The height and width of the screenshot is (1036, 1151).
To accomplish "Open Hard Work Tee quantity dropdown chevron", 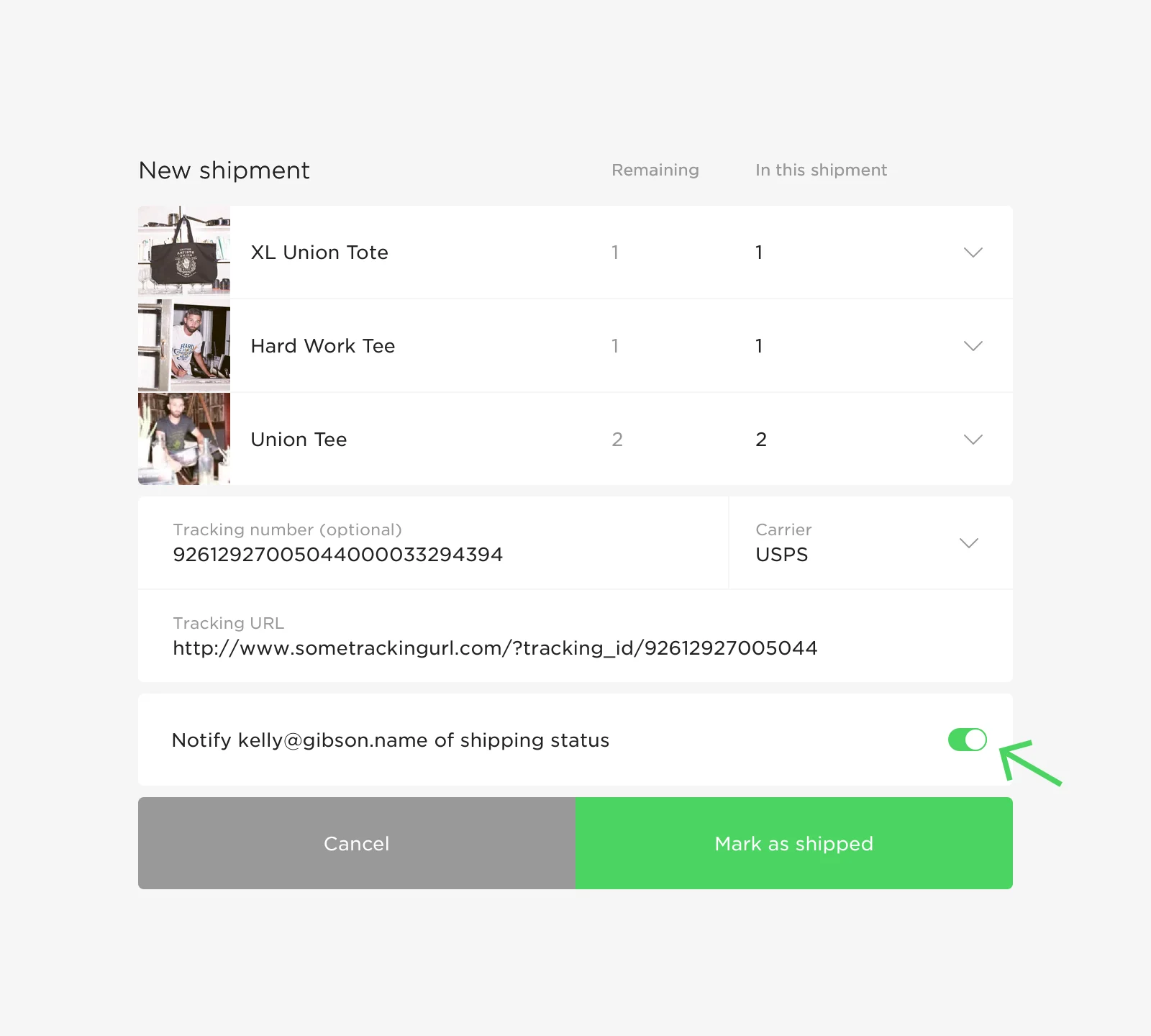I will [x=973, y=346].
